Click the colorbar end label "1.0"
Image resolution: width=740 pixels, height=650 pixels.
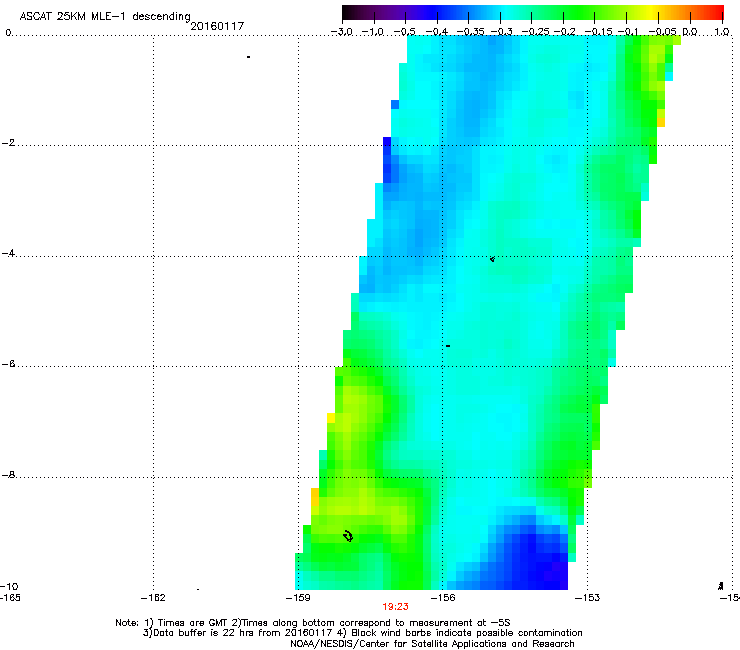click(x=722, y=32)
